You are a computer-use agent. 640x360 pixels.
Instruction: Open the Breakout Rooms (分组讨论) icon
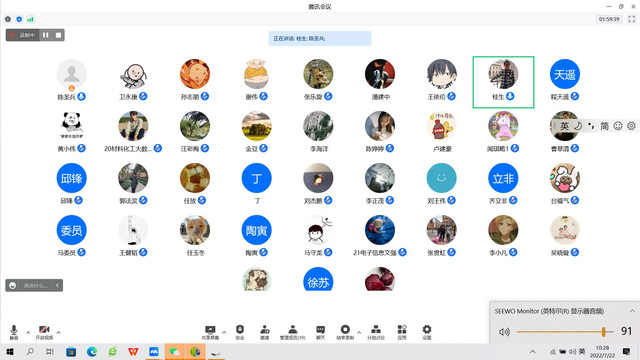376,332
